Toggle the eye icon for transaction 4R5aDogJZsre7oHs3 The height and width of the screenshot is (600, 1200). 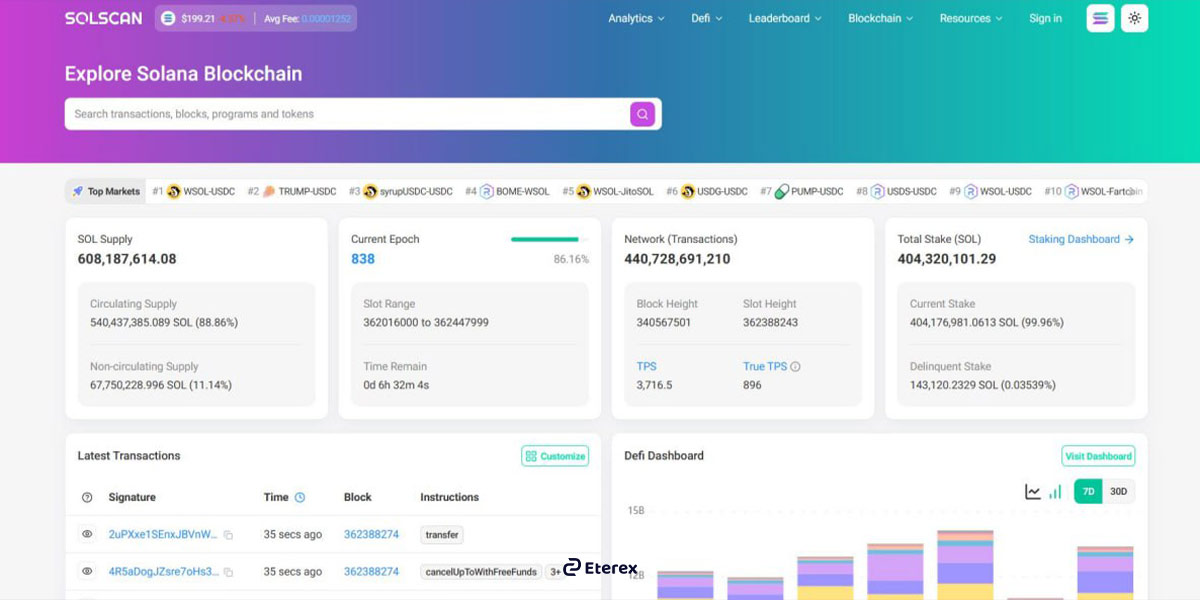87,571
